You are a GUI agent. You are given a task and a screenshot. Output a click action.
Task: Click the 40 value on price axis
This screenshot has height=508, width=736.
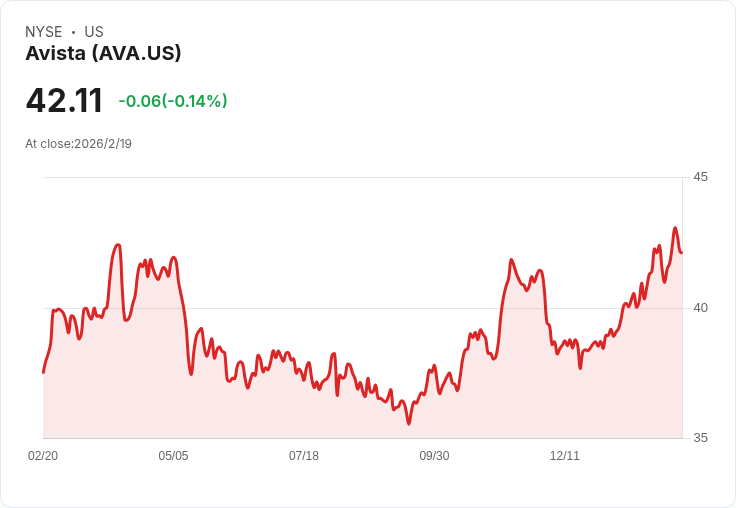pyautogui.click(x=700, y=307)
